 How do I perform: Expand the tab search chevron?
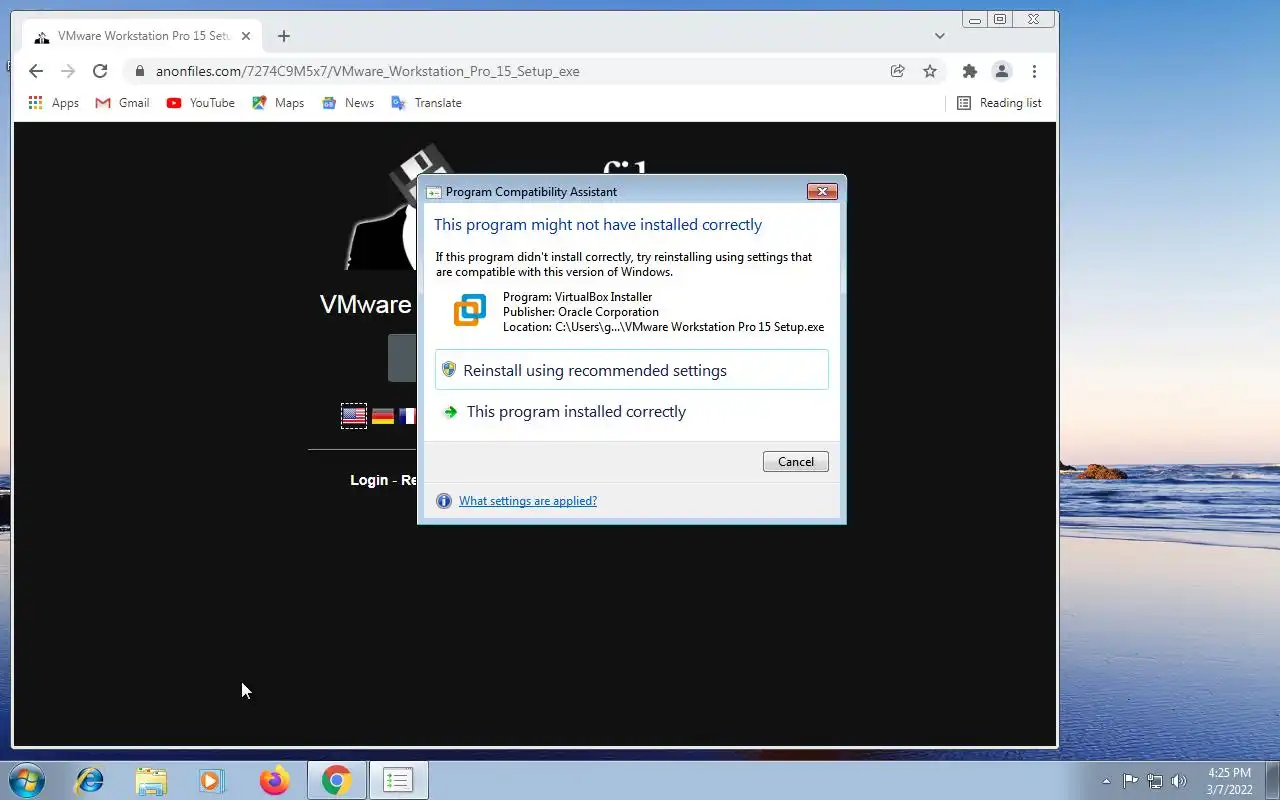[939, 36]
